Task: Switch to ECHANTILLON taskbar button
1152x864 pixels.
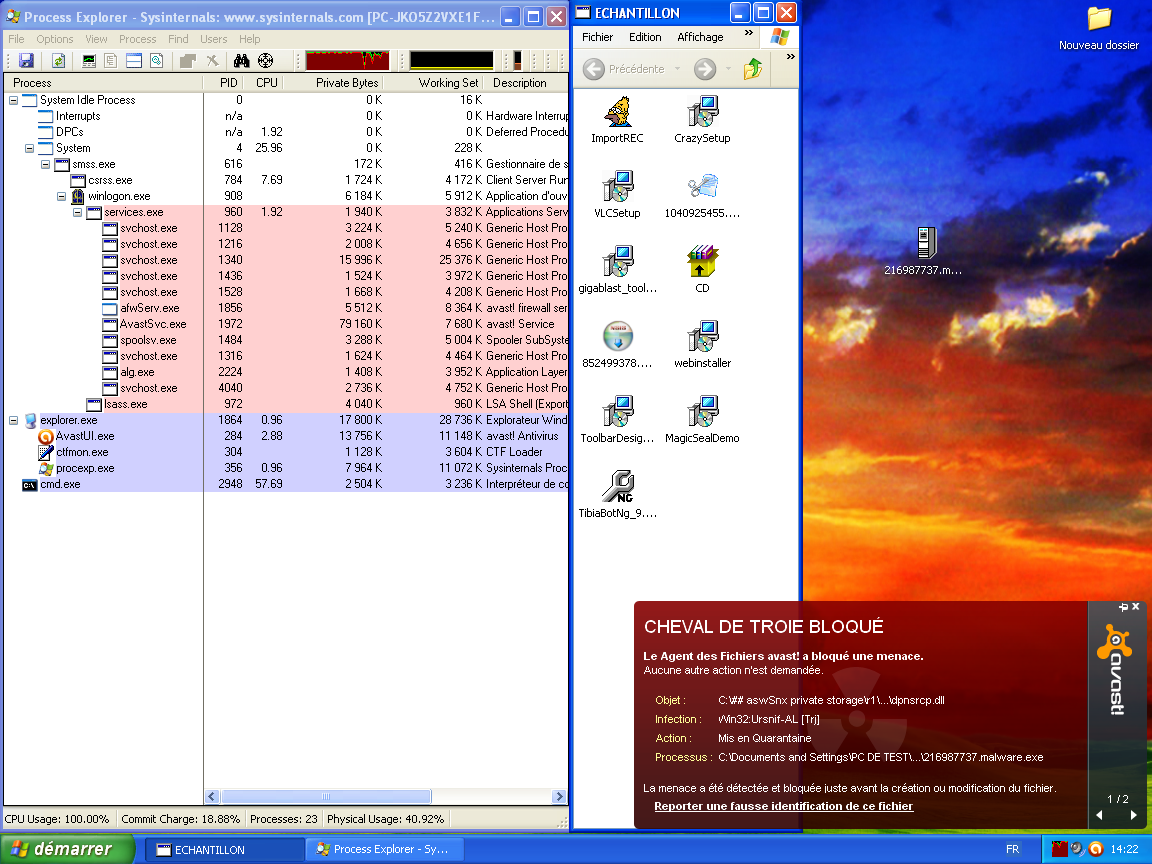Action: click(x=224, y=849)
